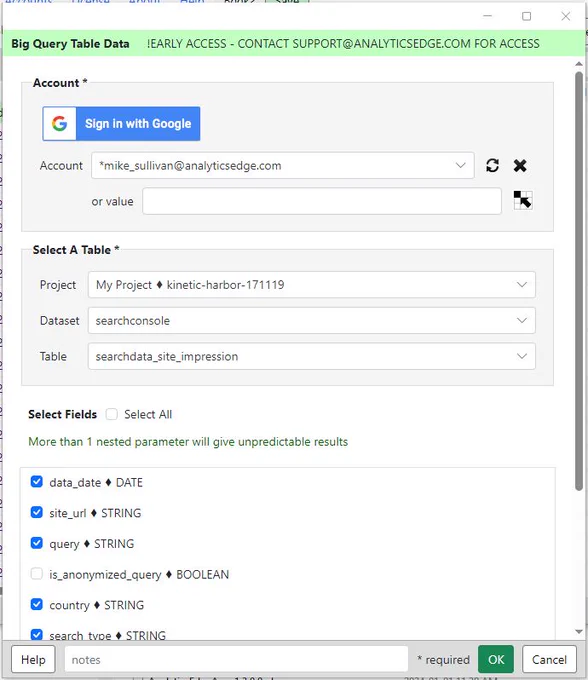The height and width of the screenshot is (680, 588).
Task: Click the vertical scrollbar thumb
Action: (579, 281)
